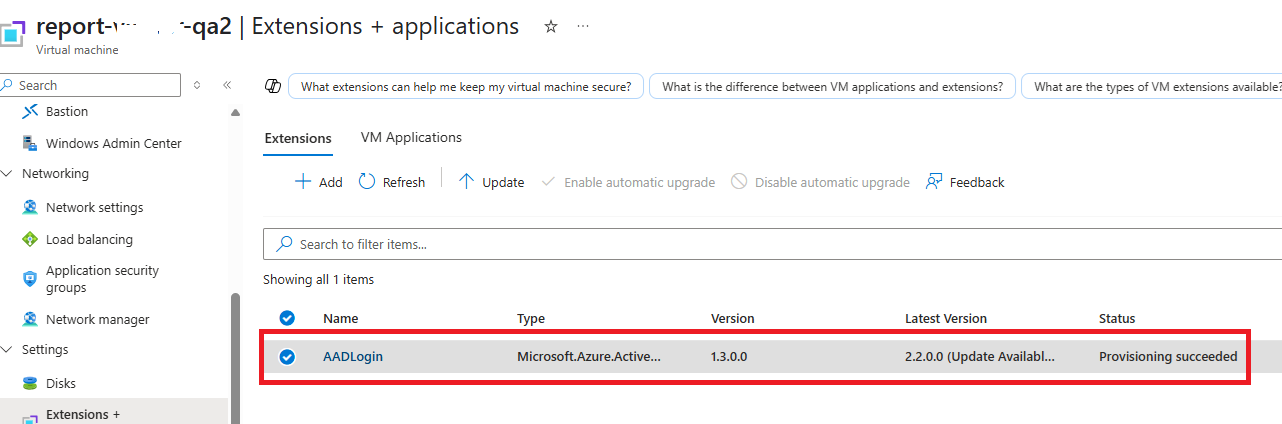Click the Network manager icon
Image resolution: width=1282 pixels, height=424 pixels.
pos(30,319)
